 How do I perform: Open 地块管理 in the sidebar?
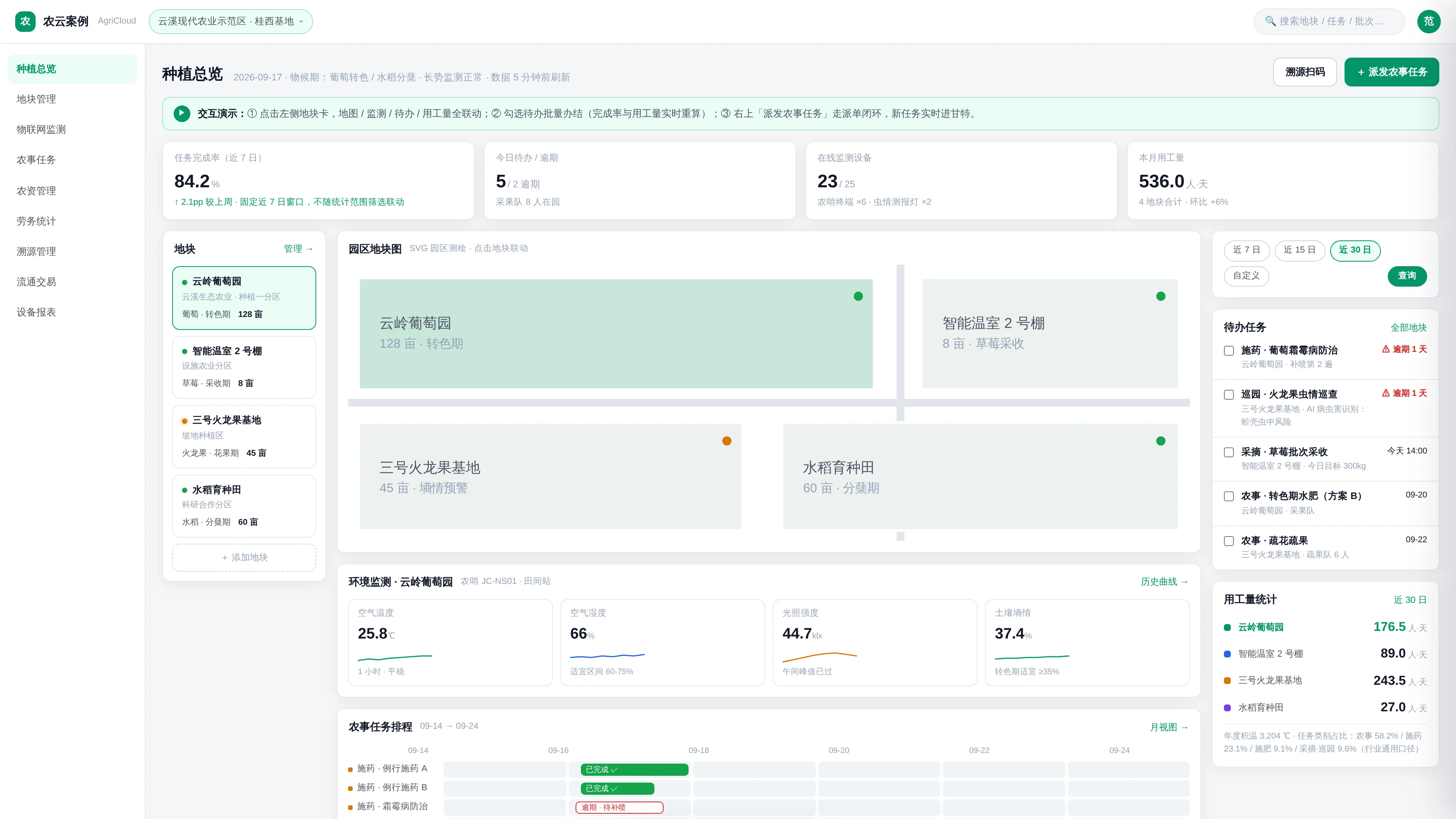(x=72, y=99)
